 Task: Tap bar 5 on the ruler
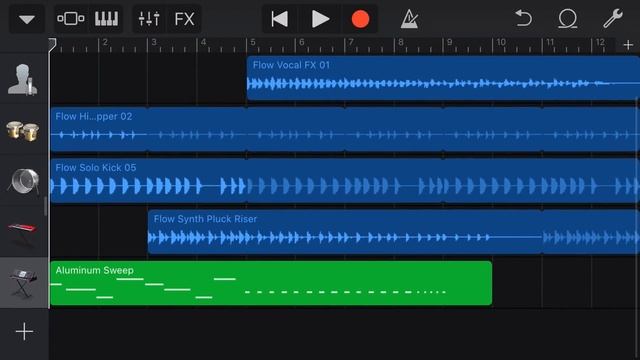point(253,42)
